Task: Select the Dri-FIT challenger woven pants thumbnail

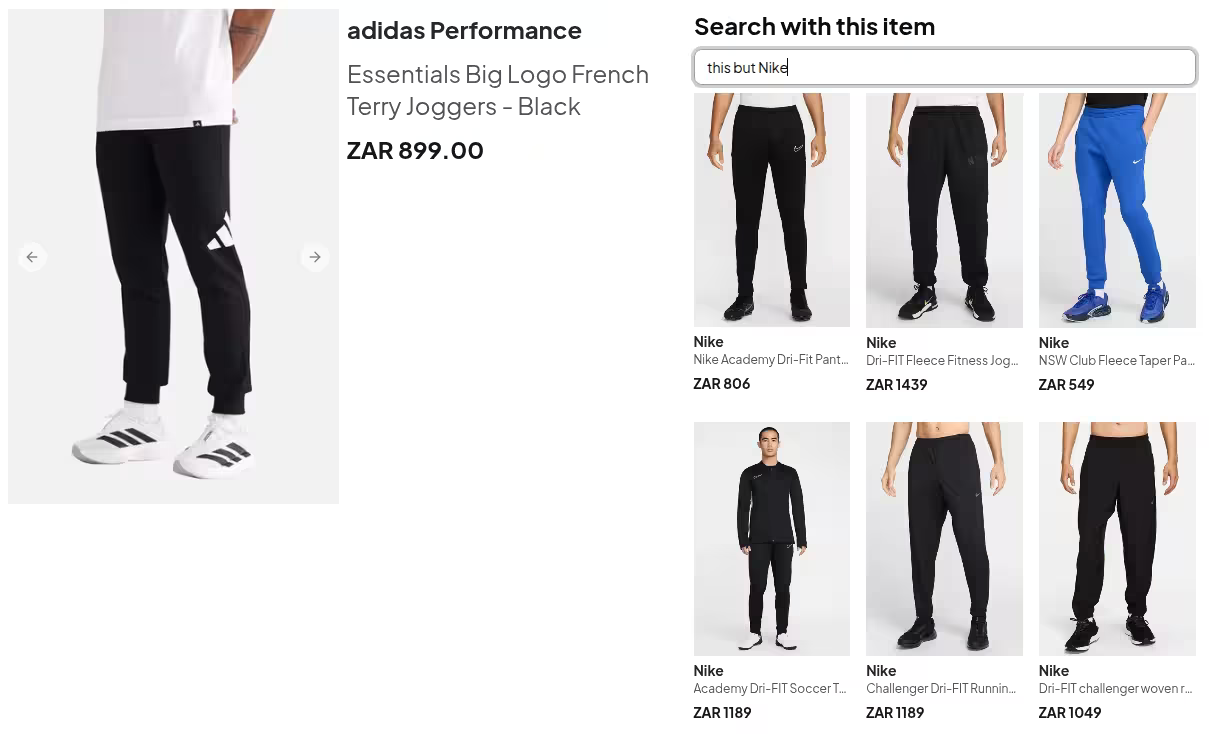Action: tap(1117, 538)
